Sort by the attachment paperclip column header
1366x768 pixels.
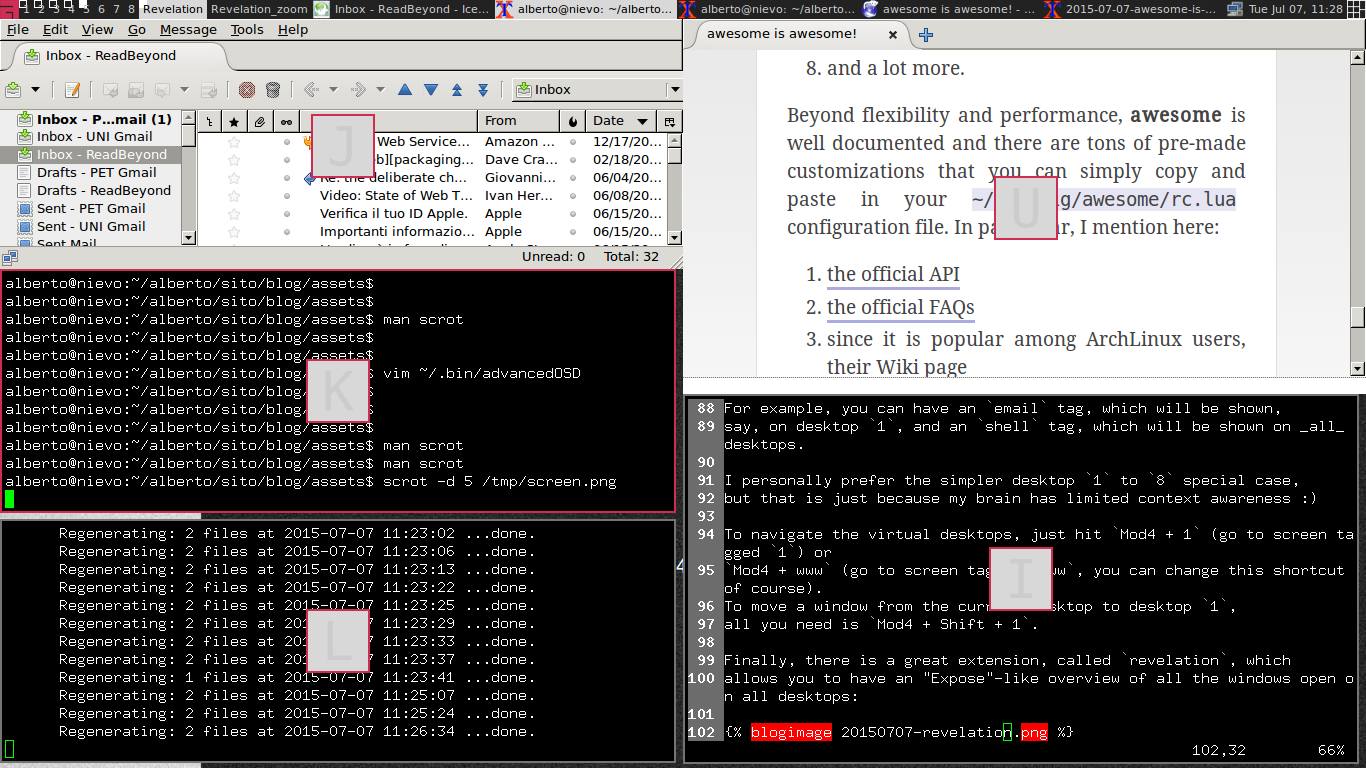(x=259, y=121)
